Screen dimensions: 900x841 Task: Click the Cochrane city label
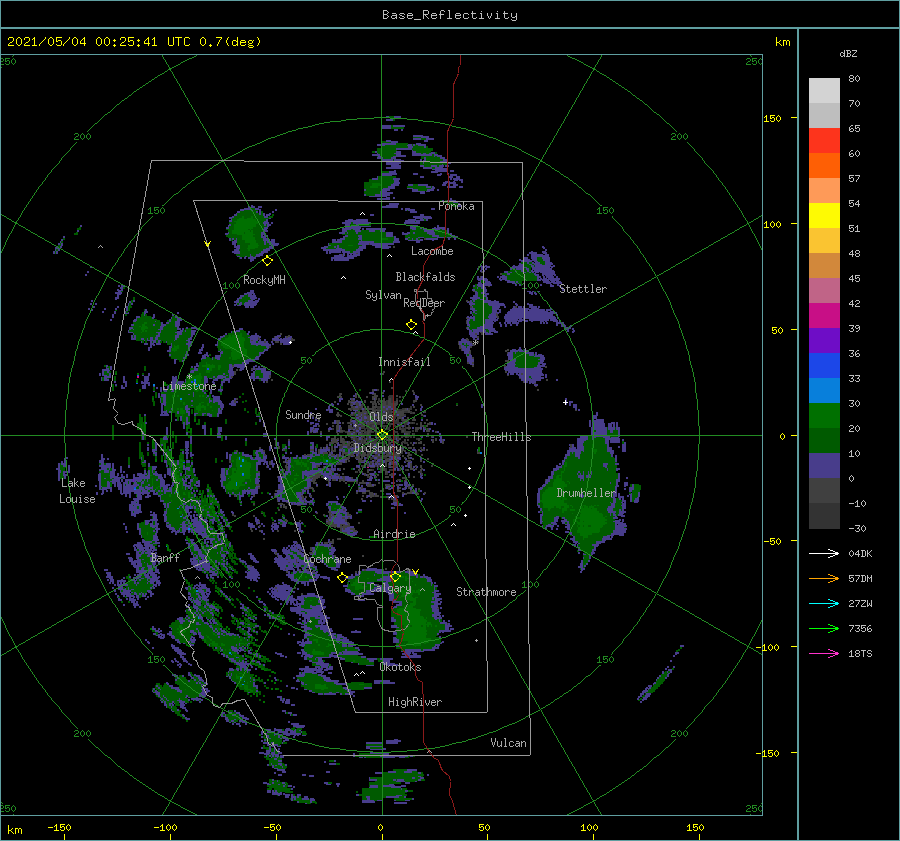point(327,559)
